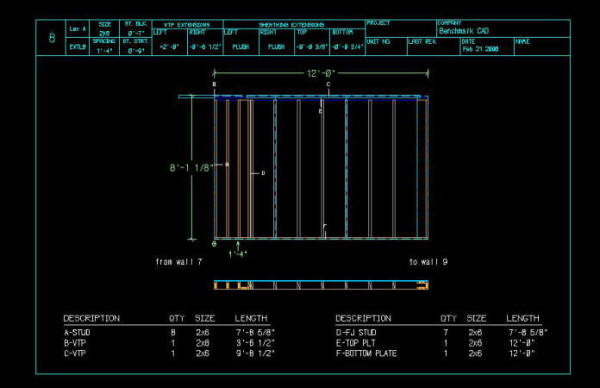Select the plan-view strip below the elevation

click(x=321, y=285)
